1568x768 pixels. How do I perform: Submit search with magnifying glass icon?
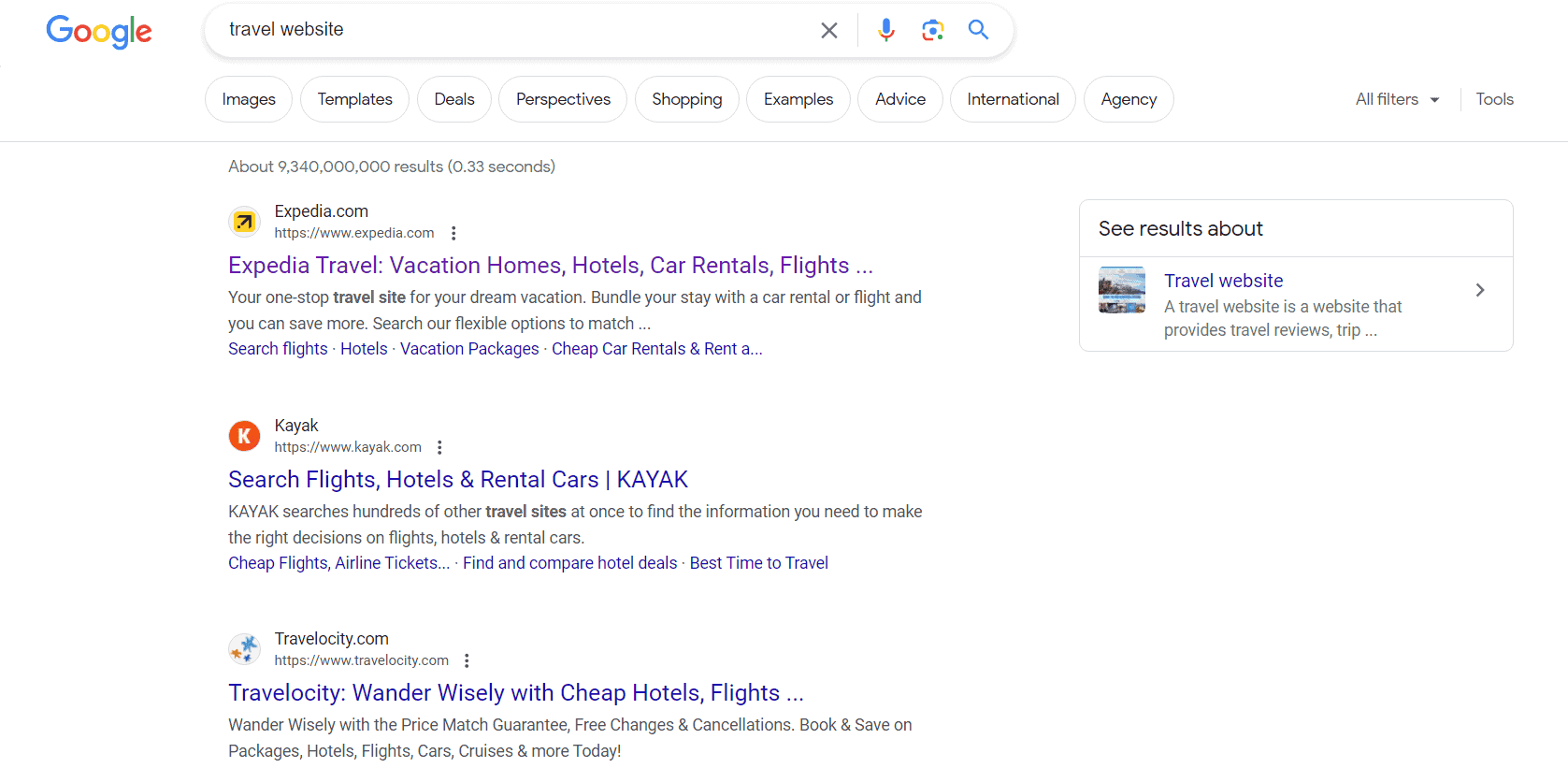click(x=978, y=30)
